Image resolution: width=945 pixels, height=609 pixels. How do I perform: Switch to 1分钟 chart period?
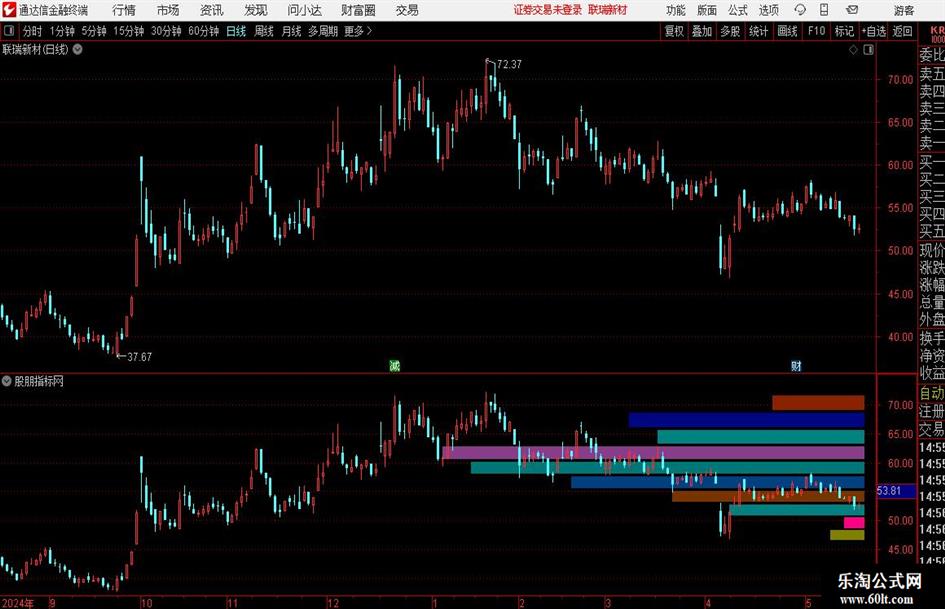click(x=62, y=31)
